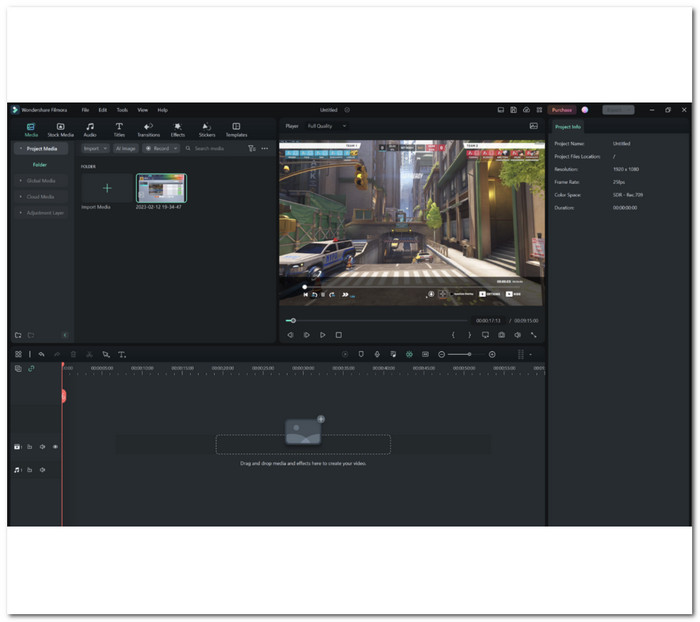Screen dimensions: 700x622
Task: Open the Edit menu
Action: coord(103,110)
